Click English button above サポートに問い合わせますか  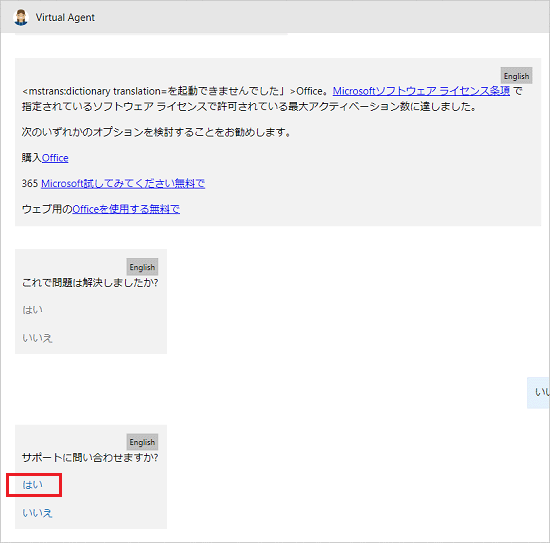[142, 442]
